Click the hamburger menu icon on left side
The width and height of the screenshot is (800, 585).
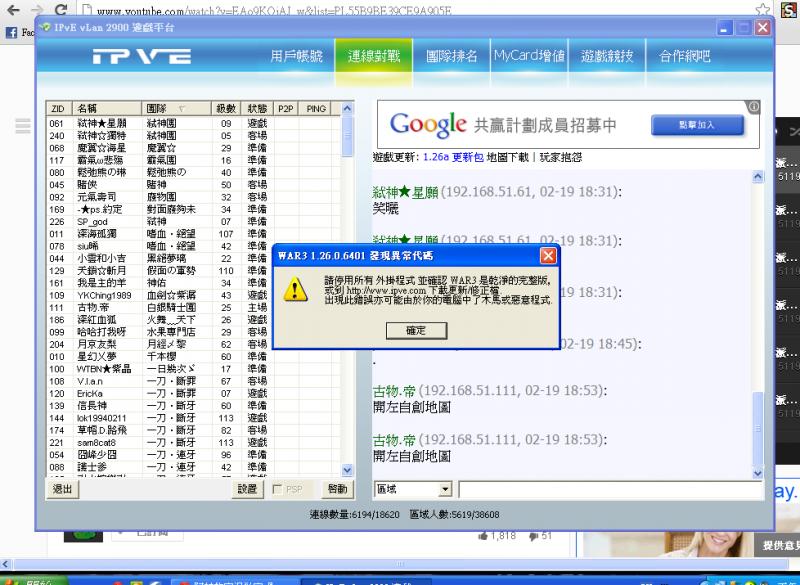click(x=22, y=126)
